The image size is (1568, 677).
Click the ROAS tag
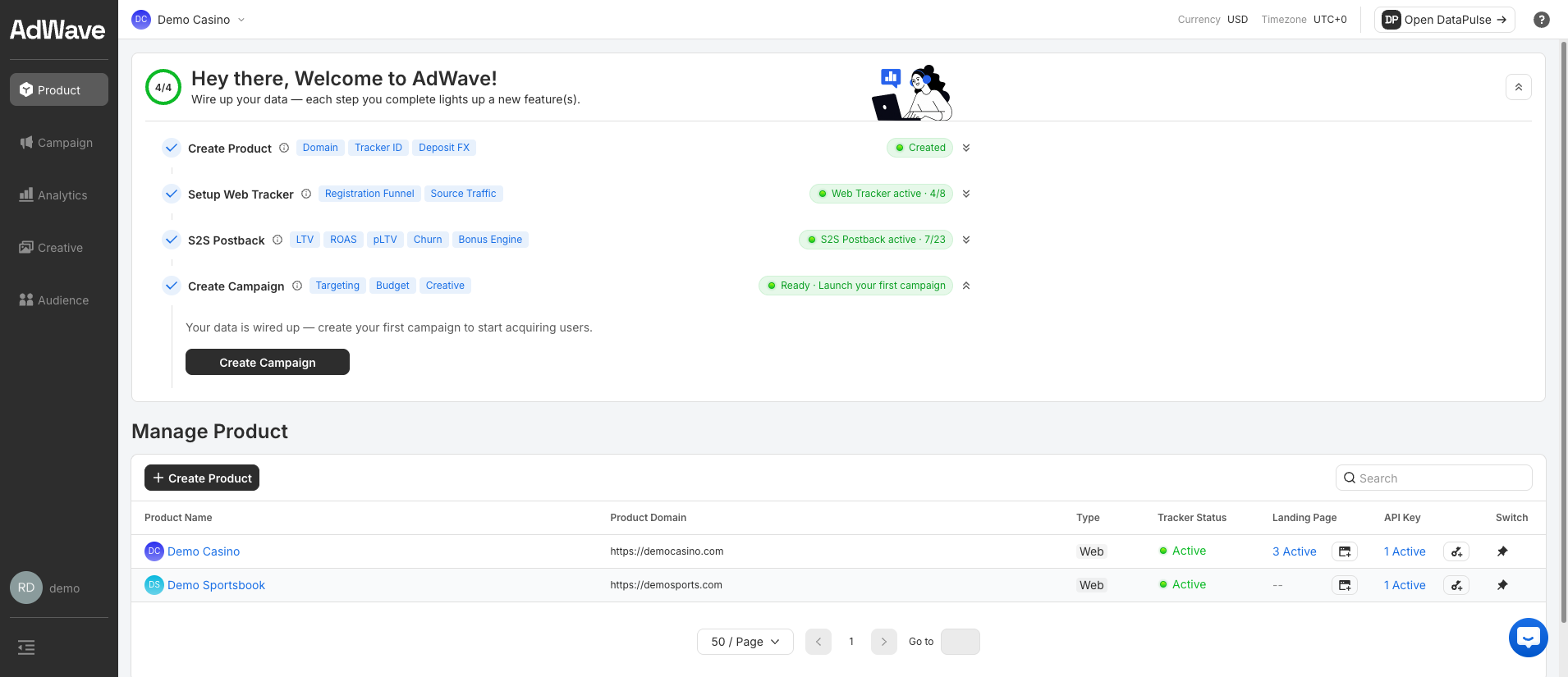coord(343,240)
